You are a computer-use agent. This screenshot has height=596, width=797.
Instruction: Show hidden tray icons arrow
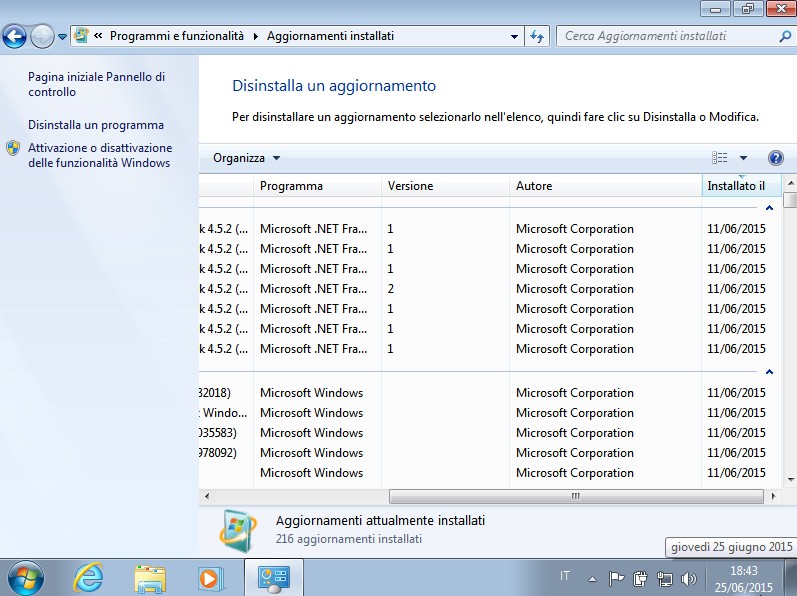pyautogui.click(x=592, y=578)
